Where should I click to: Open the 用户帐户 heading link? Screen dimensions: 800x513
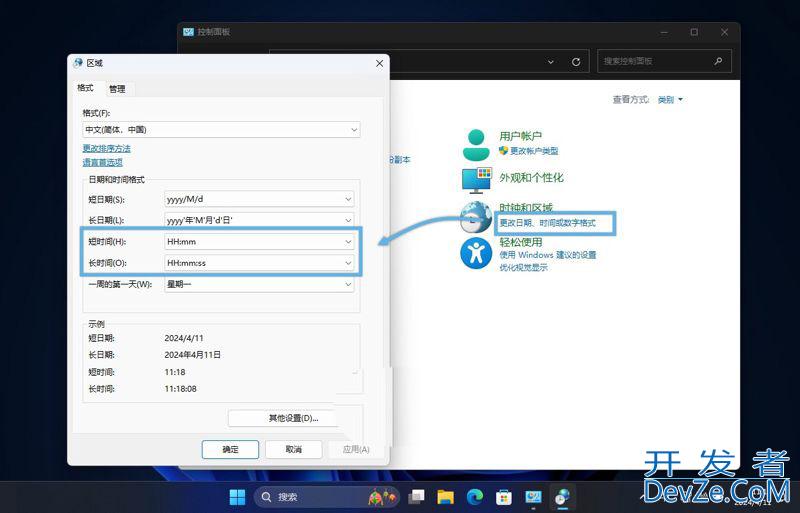coord(520,136)
